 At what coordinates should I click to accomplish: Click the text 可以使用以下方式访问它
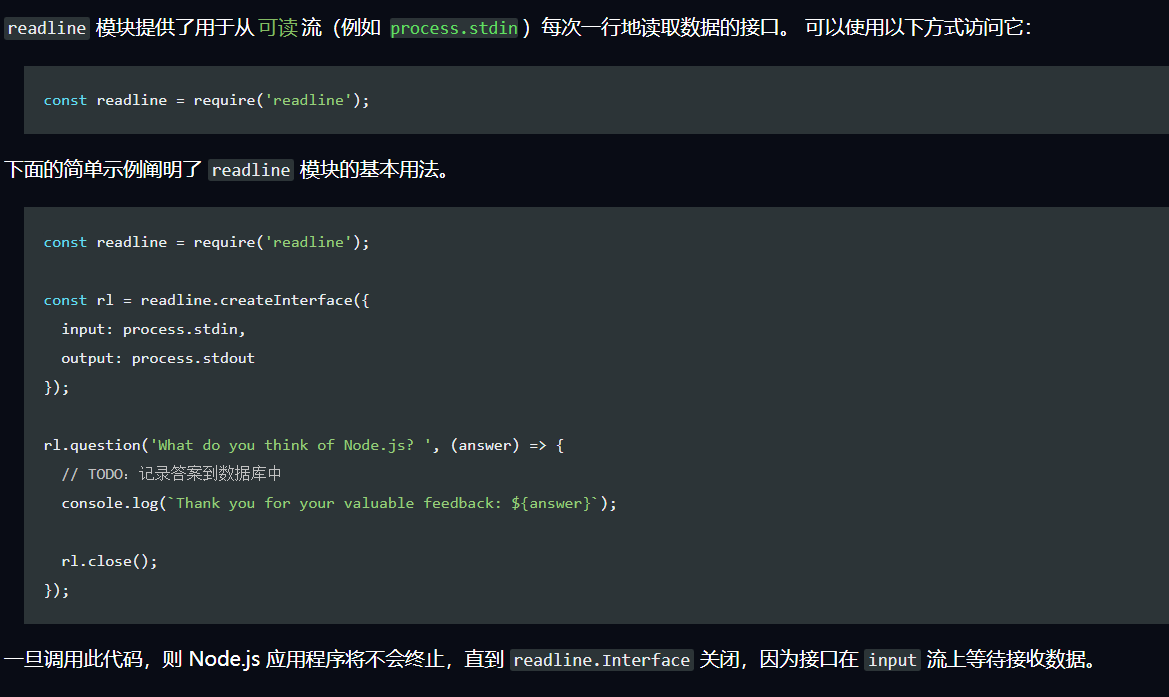(x=914, y=28)
